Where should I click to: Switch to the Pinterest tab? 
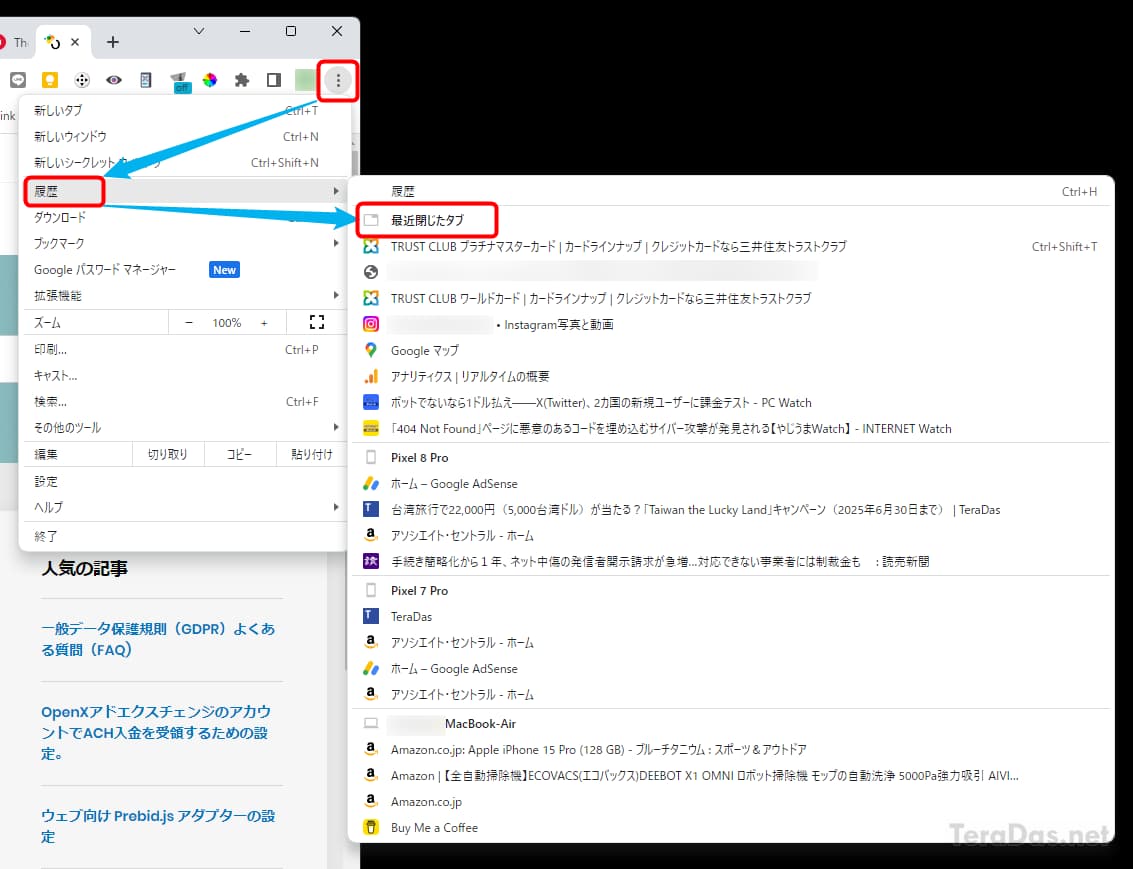point(14,43)
